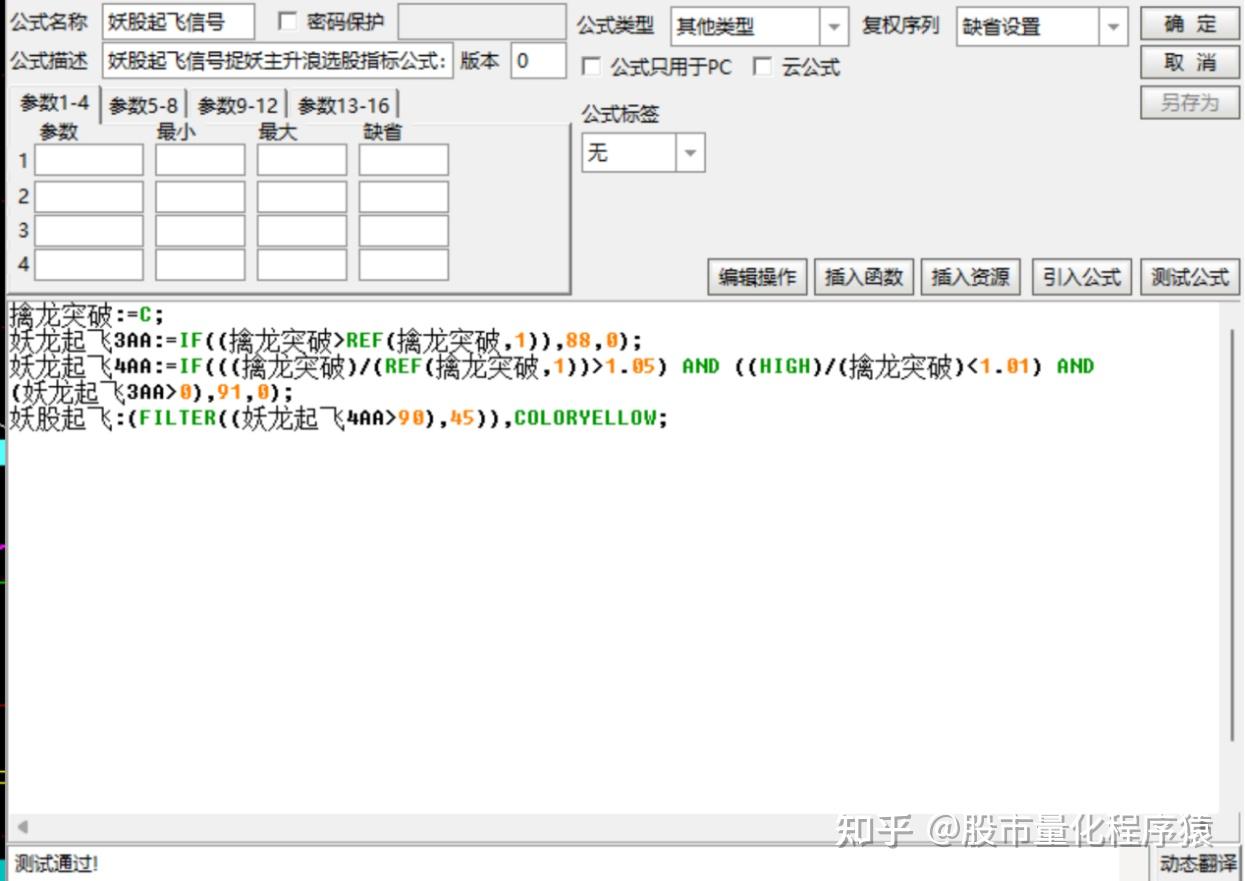
Task: Click row 4 最大 value field
Action: (x=302, y=265)
